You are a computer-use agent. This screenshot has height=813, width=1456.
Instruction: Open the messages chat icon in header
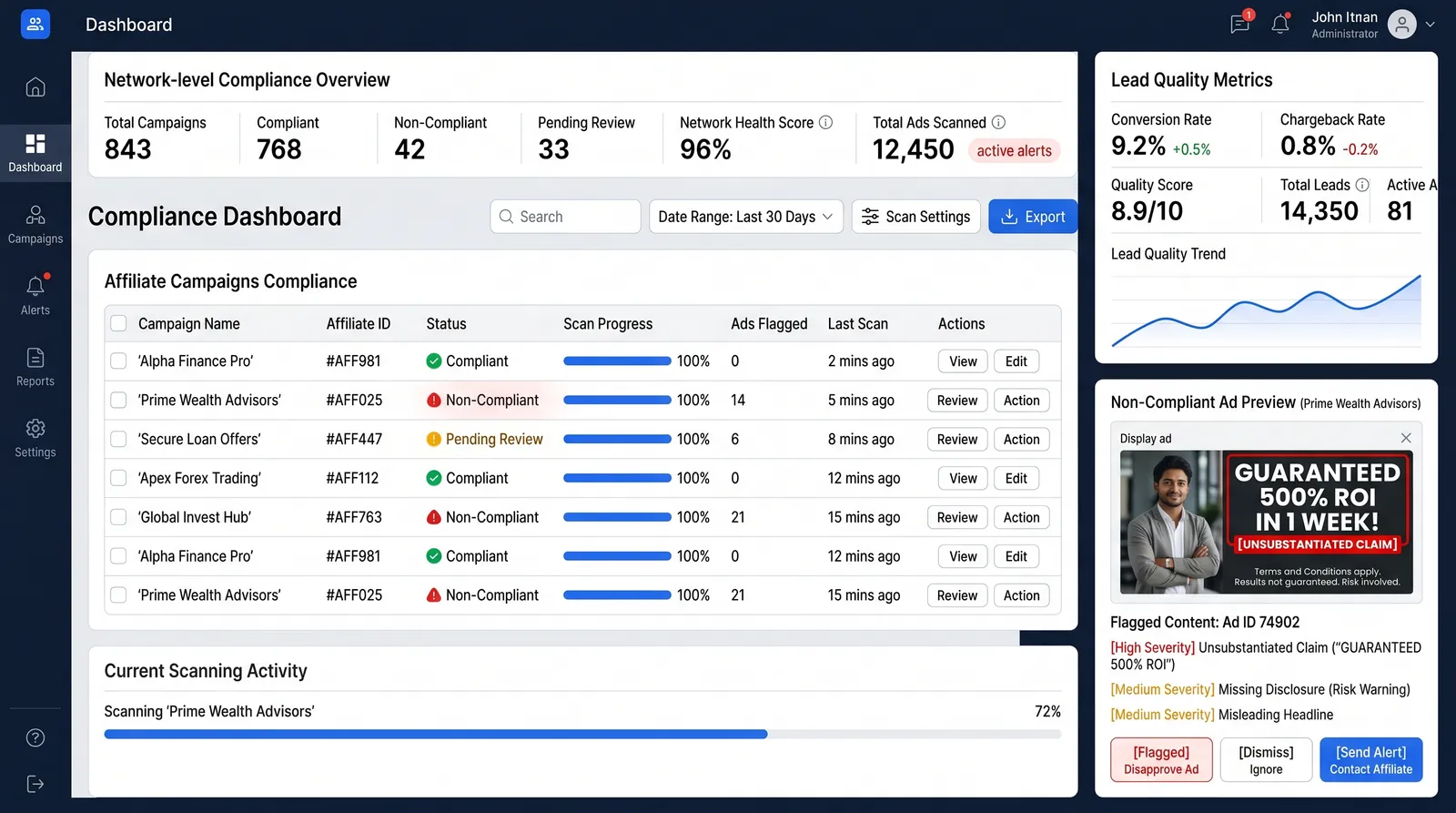(x=1239, y=24)
